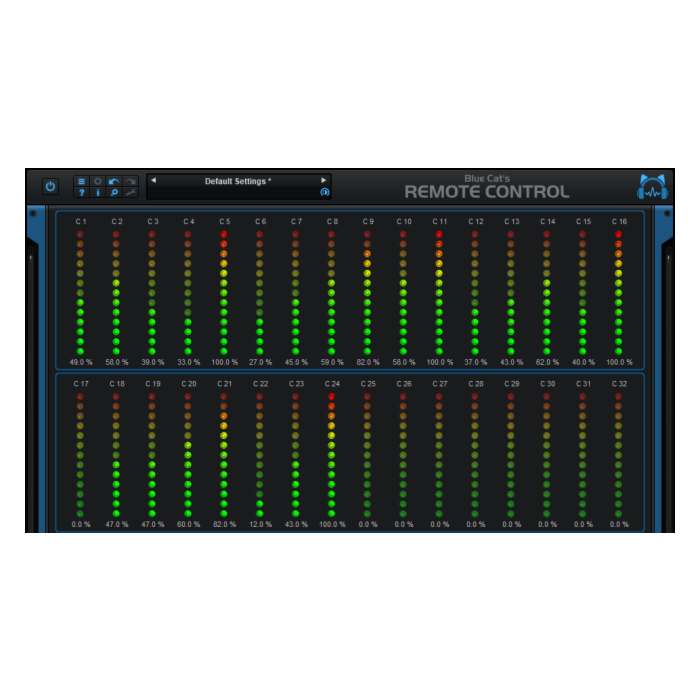Click the C 16 LED meter column
This screenshot has height=700, width=700.
point(618,293)
